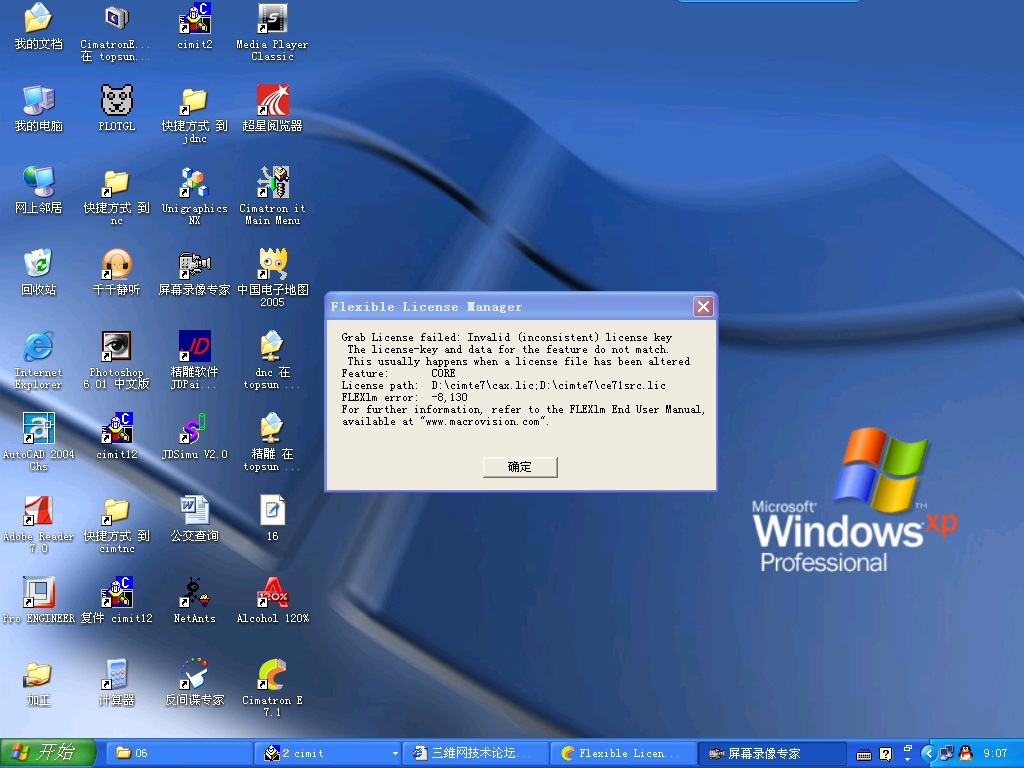Click the network connection tray icon
Image resolution: width=1024 pixels, height=768 pixels.
pos(946,753)
